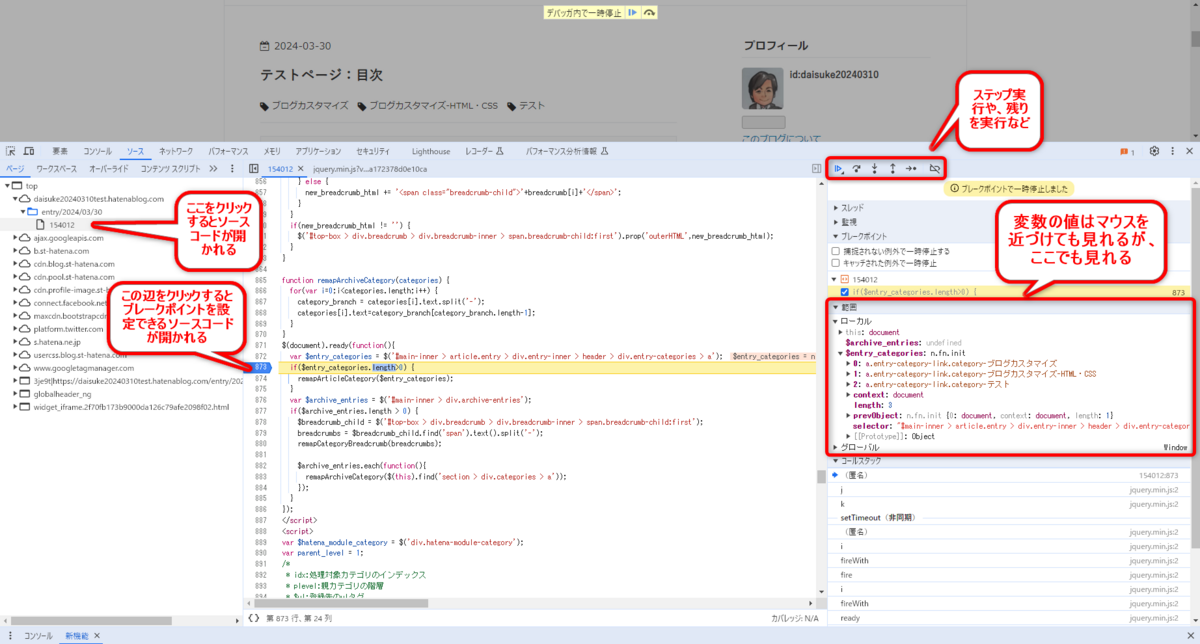Collapse the entry/2024/03/30 folder
This screenshot has width=1200, height=644.
coord(25,212)
